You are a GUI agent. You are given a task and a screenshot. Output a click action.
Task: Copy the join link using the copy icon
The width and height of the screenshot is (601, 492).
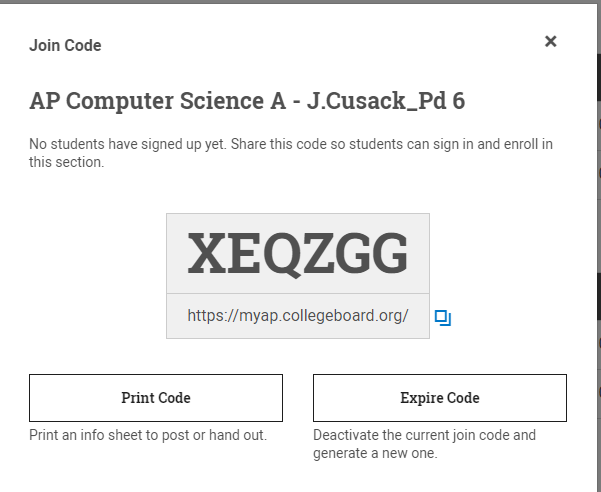(443, 318)
